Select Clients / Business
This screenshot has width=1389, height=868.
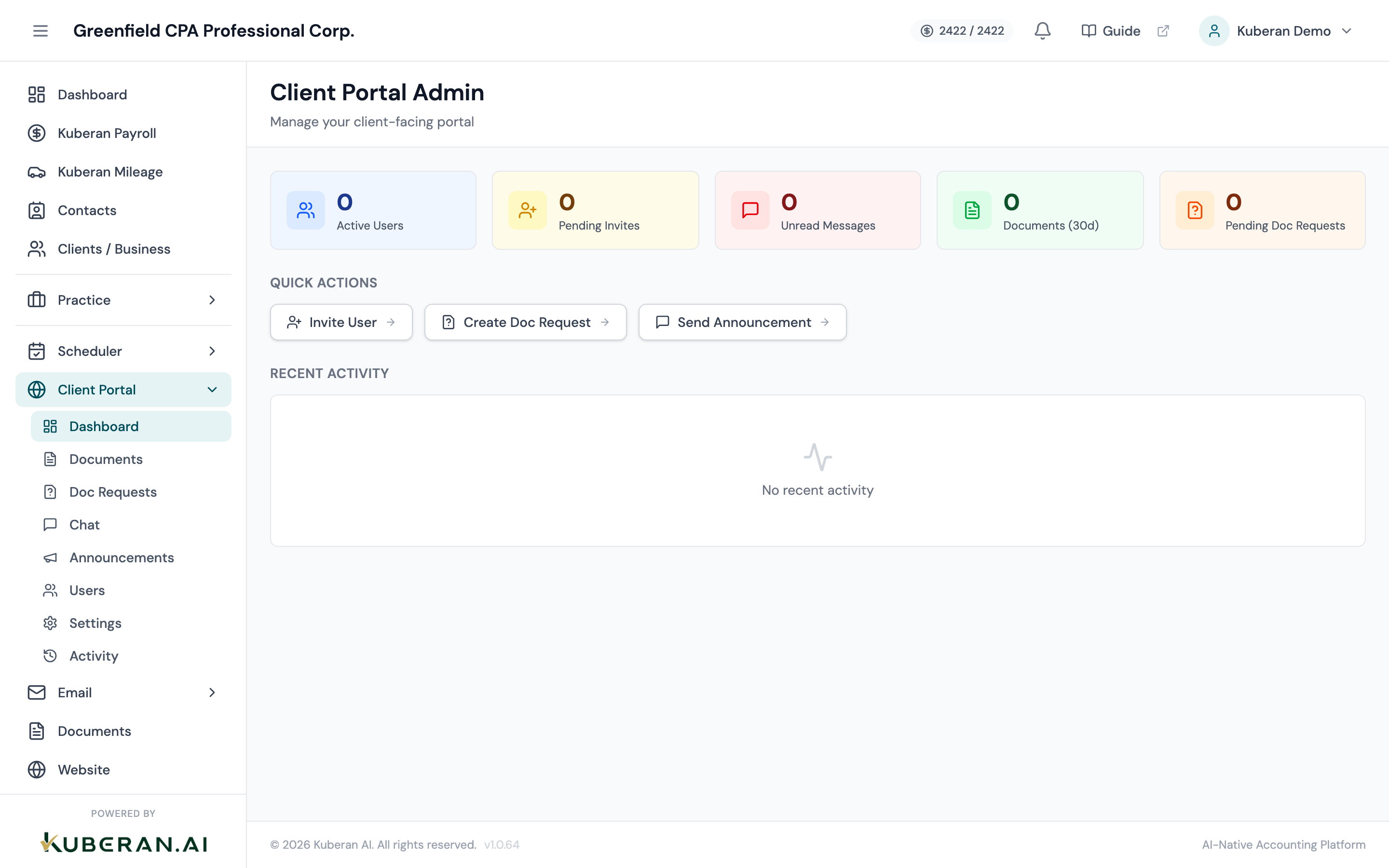click(123, 248)
